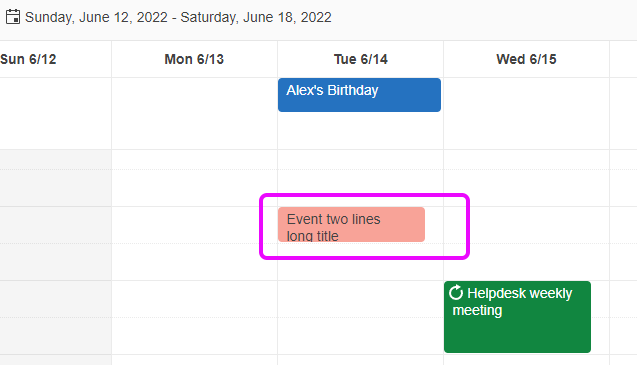Click the calendar icon beside the date range
The width and height of the screenshot is (637, 365).
pyautogui.click(x=13, y=17)
